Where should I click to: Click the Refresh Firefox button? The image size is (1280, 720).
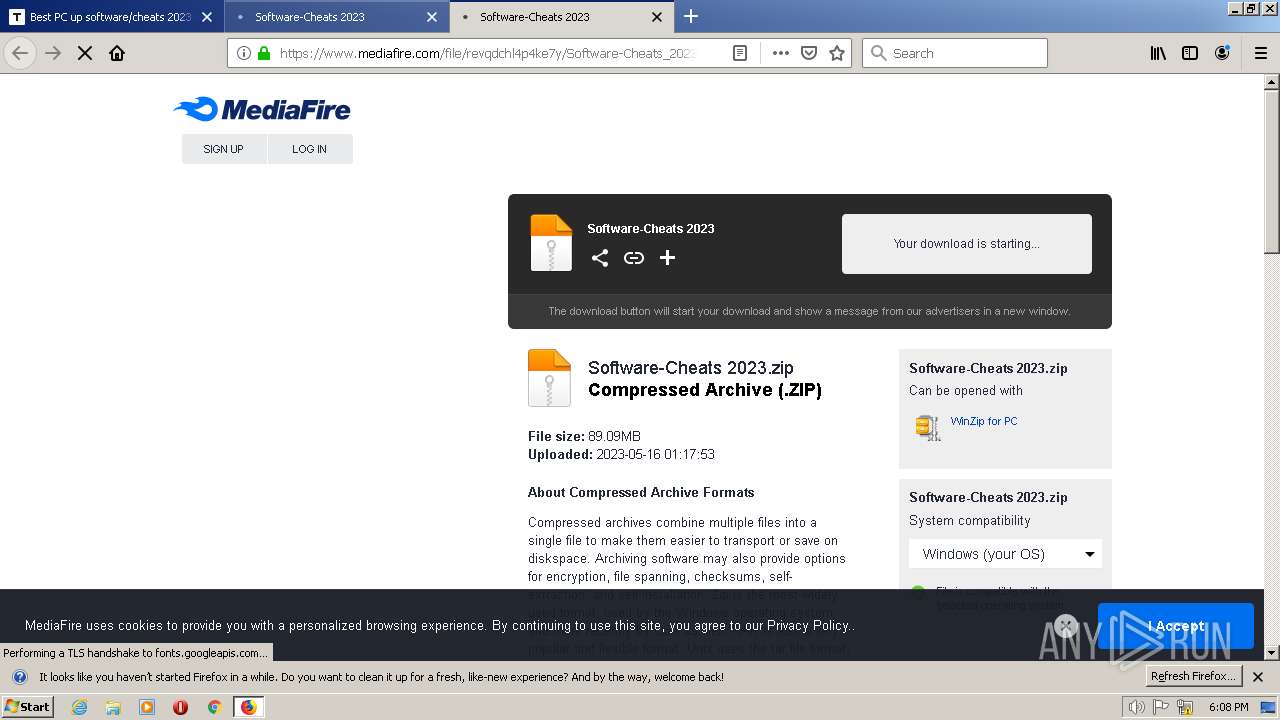1195,676
